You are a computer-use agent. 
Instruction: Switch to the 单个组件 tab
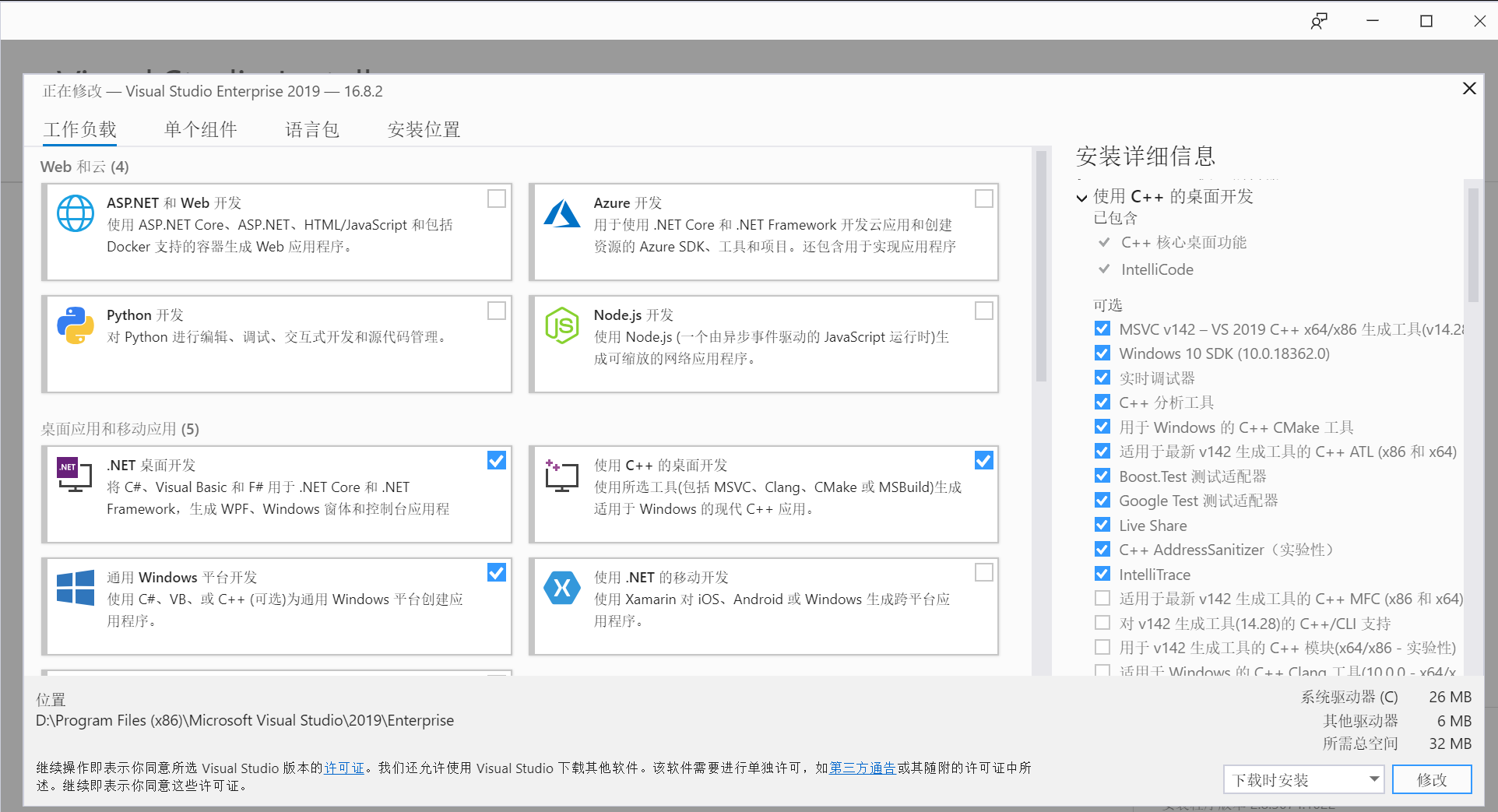coord(200,129)
